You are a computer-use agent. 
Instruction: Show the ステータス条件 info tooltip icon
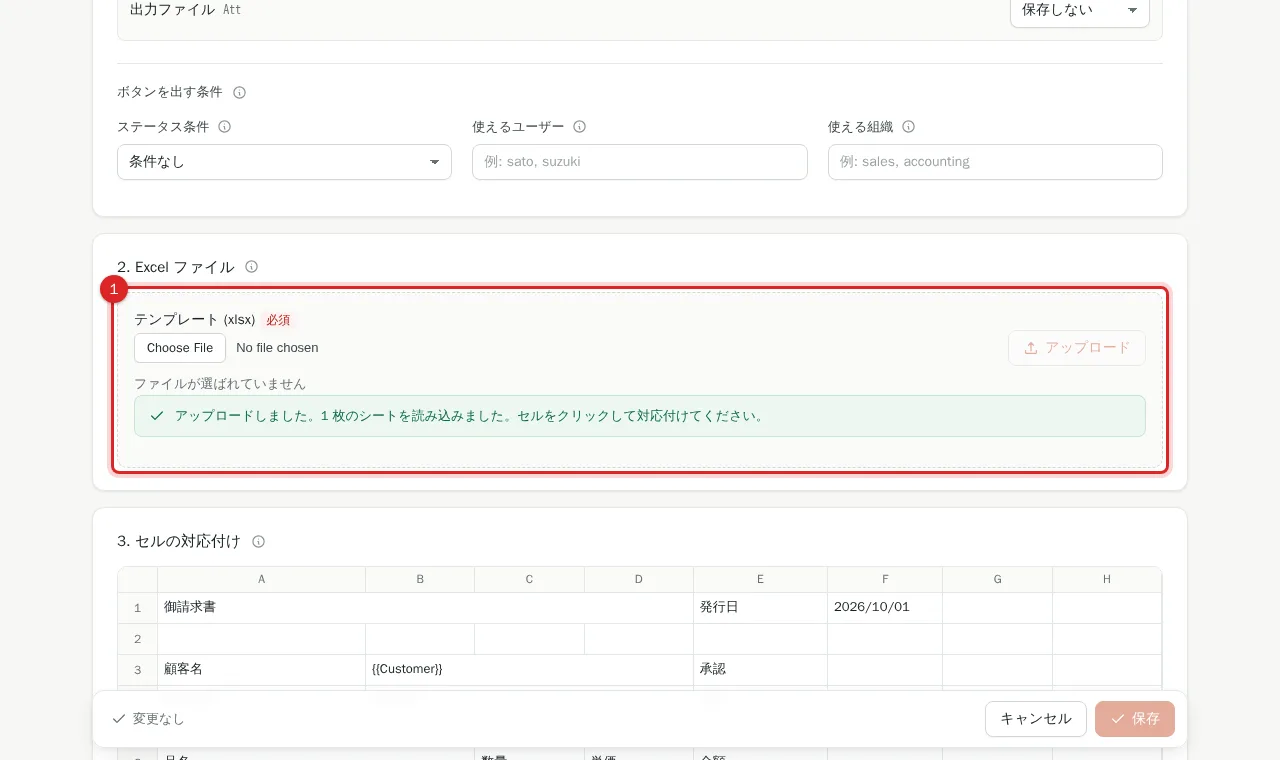(x=225, y=127)
